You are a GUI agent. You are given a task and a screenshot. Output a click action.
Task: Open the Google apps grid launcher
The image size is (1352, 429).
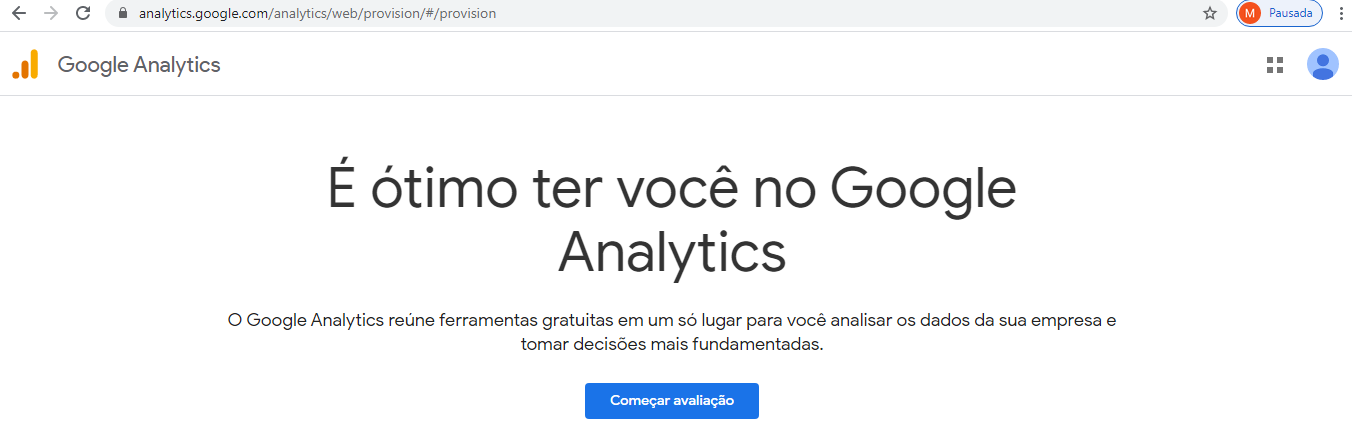click(1274, 65)
